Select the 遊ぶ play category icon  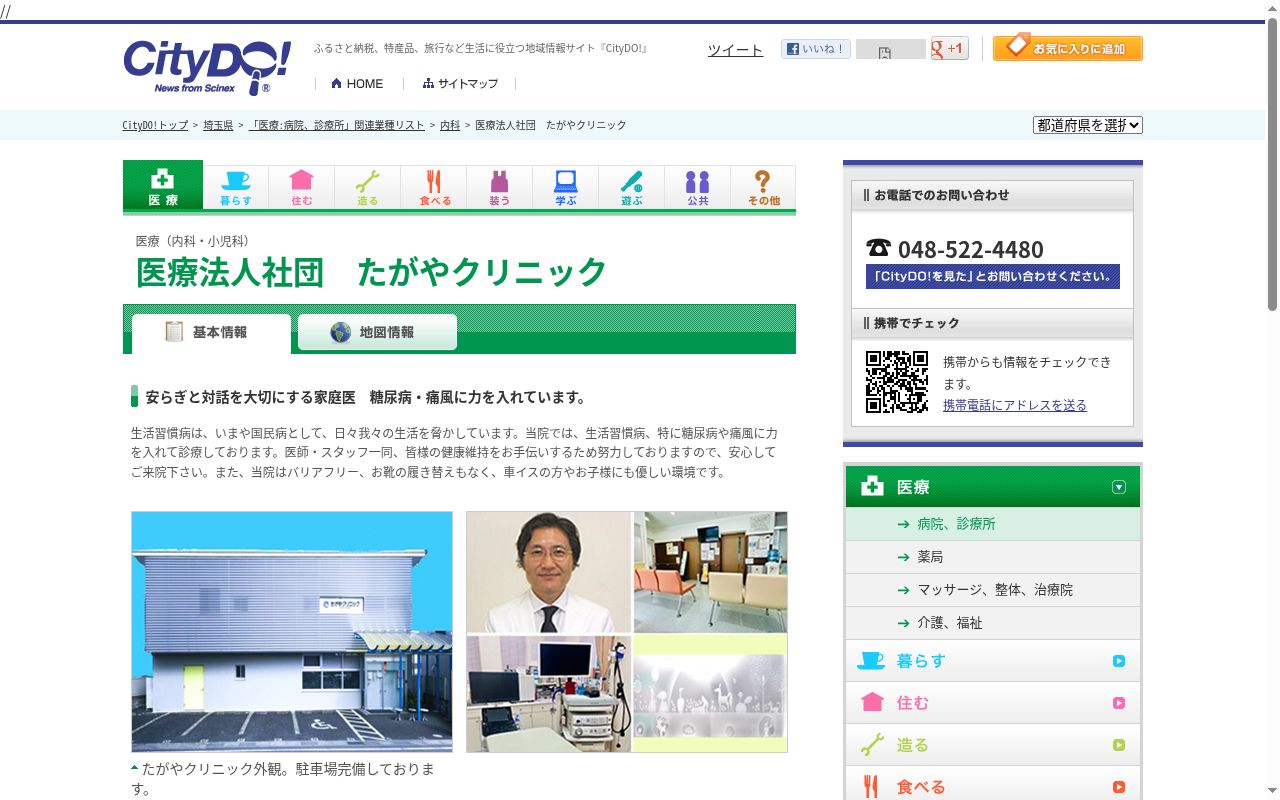pos(632,187)
